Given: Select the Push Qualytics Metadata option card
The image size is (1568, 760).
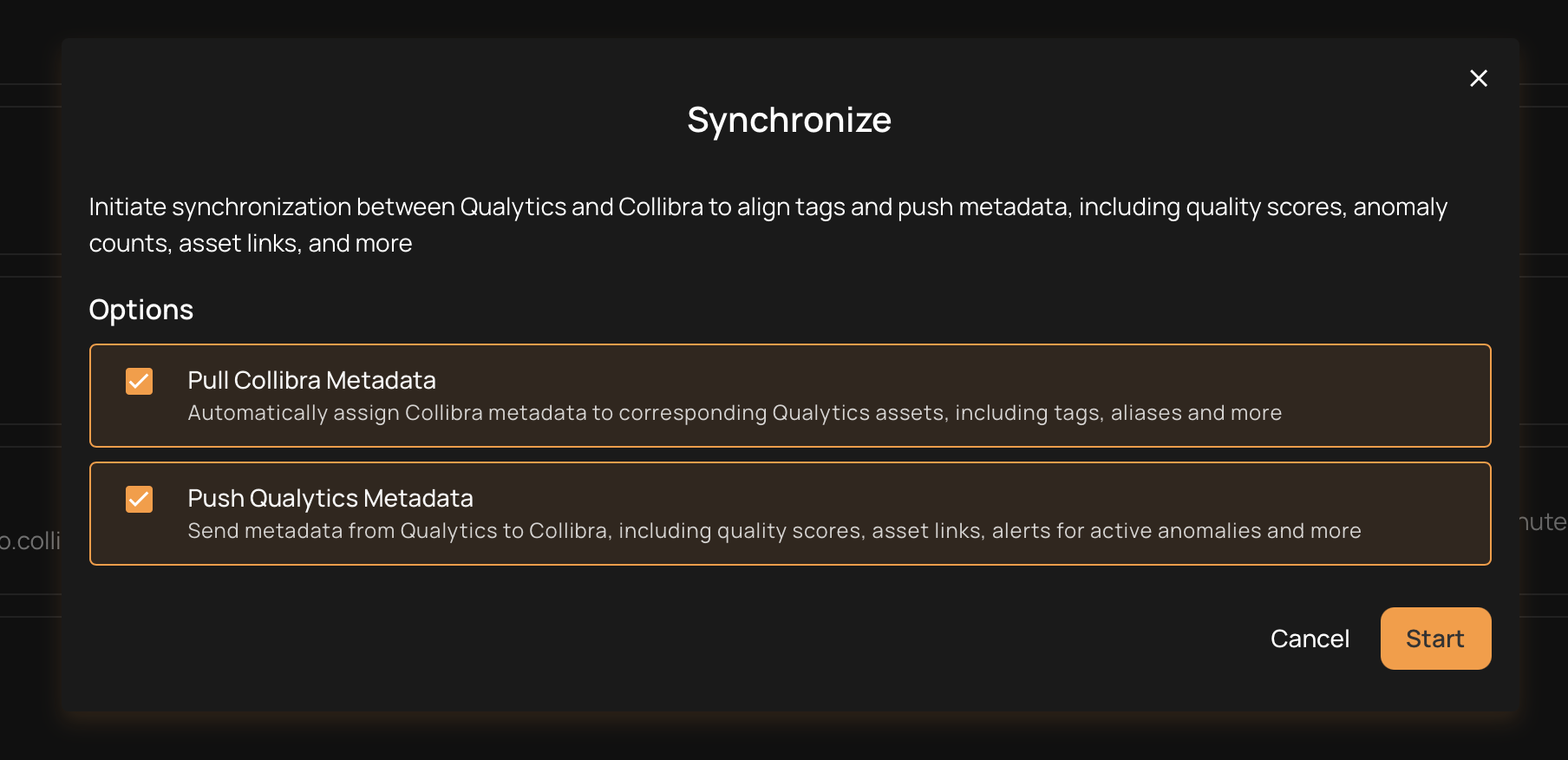Looking at the screenshot, I should pyautogui.click(x=789, y=514).
